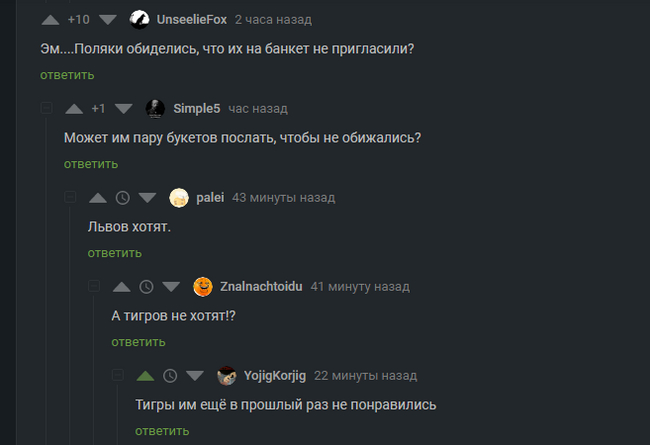
Task: Click the clock icon on palei's comment
Action: point(122,198)
